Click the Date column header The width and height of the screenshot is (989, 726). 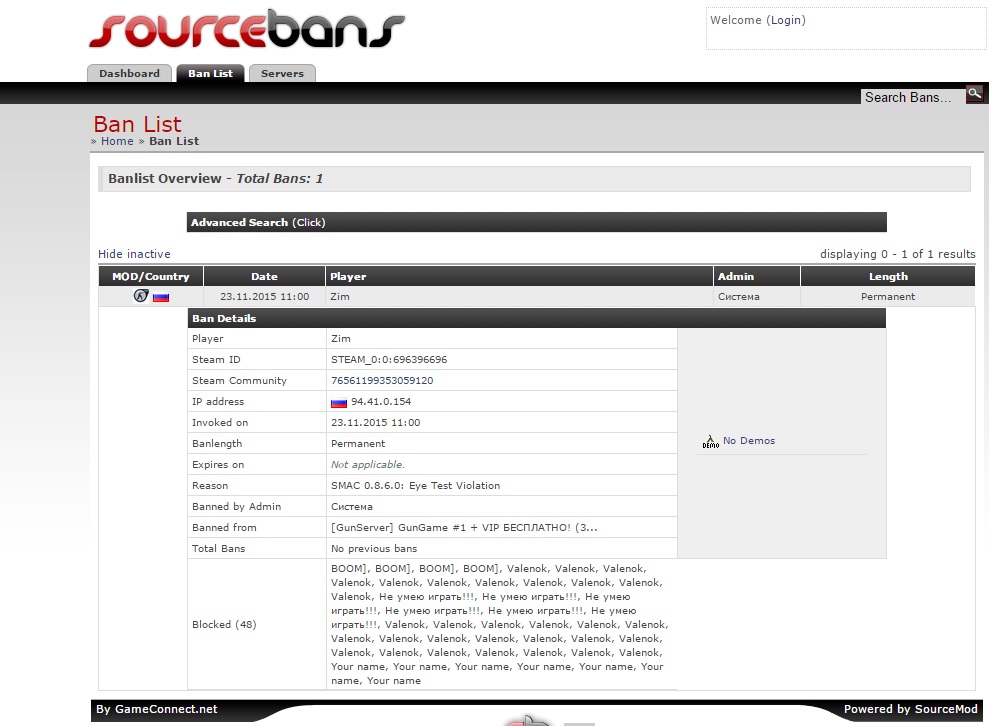coord(264,276)
